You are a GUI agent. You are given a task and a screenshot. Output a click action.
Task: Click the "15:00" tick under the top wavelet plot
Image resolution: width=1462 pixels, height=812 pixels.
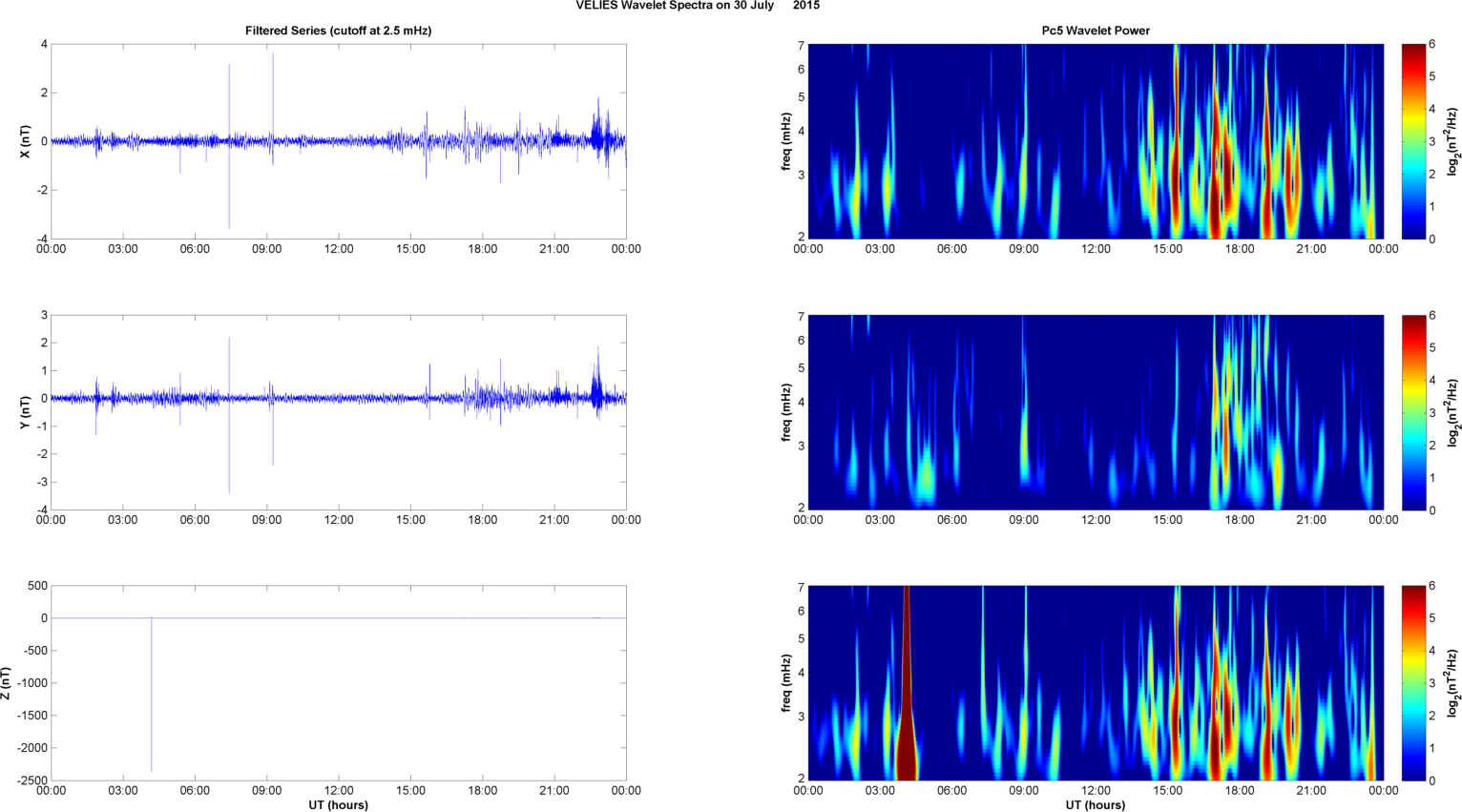(1167, 249)
